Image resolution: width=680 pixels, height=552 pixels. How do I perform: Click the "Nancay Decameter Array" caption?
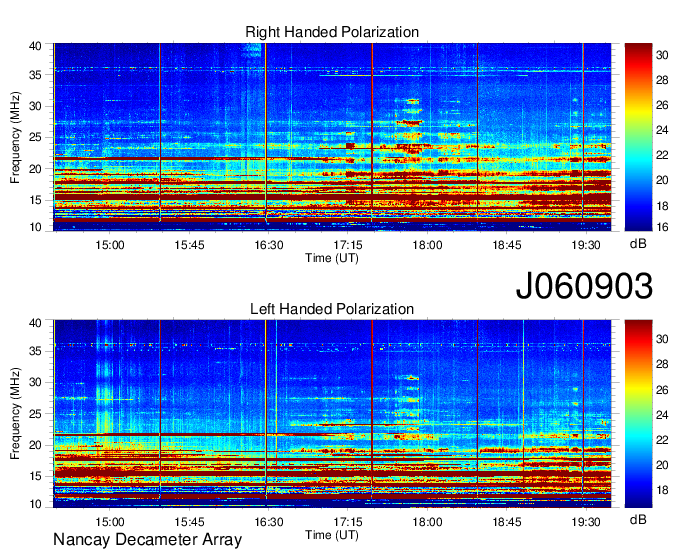coord(147,539)
